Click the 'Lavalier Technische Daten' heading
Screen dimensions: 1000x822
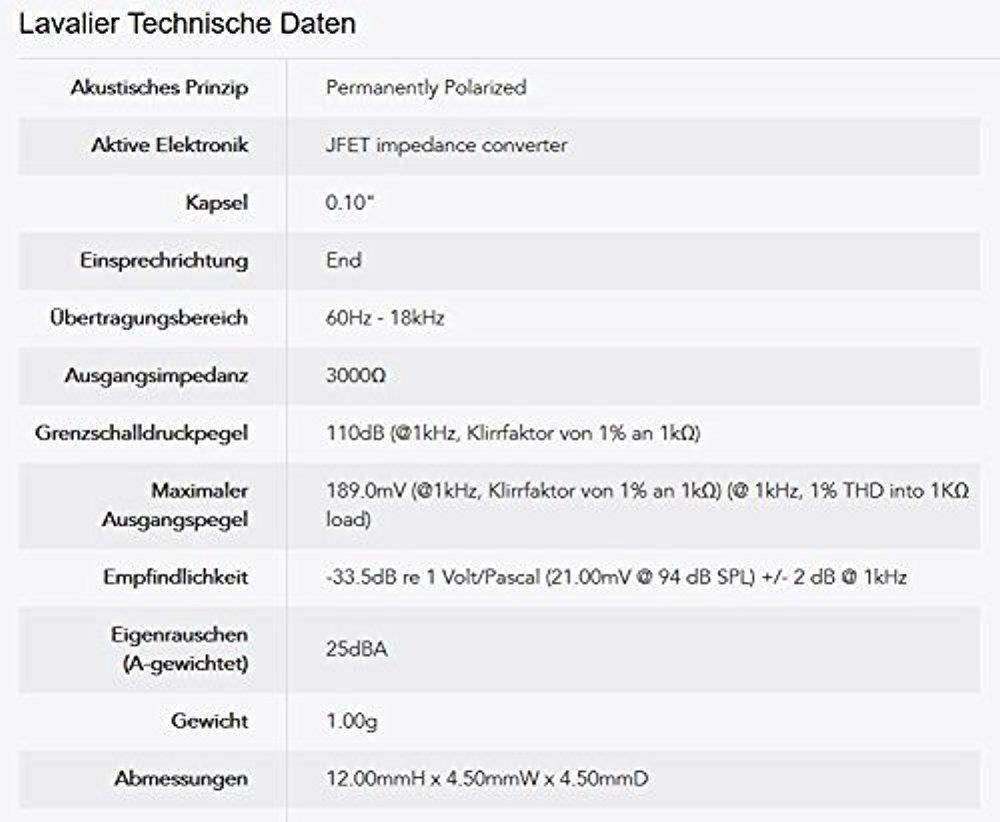point(187,24)
